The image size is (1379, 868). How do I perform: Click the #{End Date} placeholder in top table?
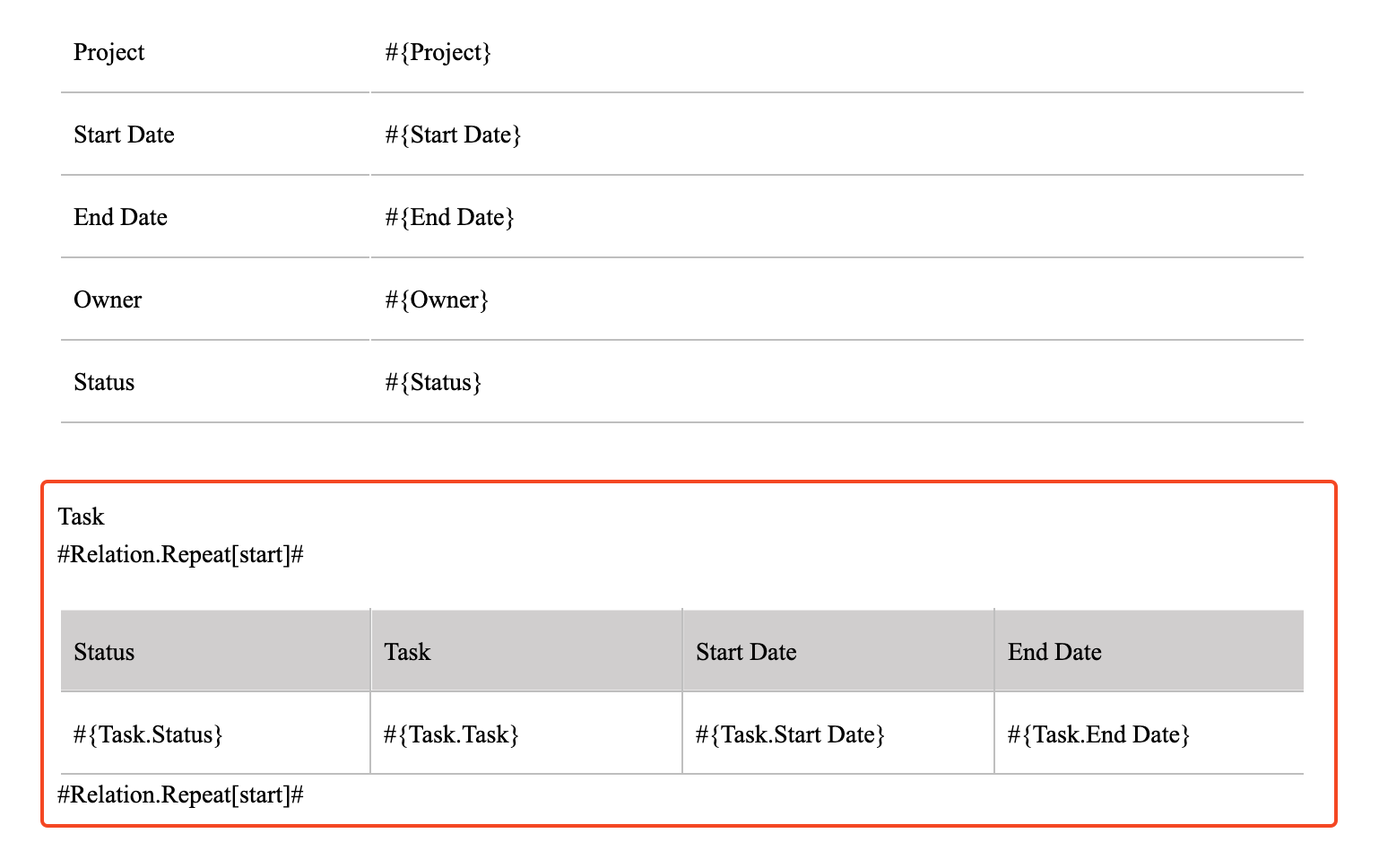pyautogui.click(x=449, y=217)
